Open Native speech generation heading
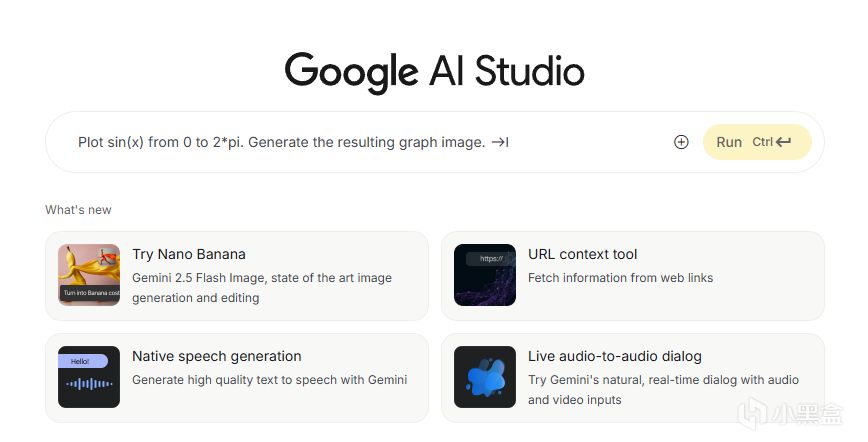 tap(216, 356)
